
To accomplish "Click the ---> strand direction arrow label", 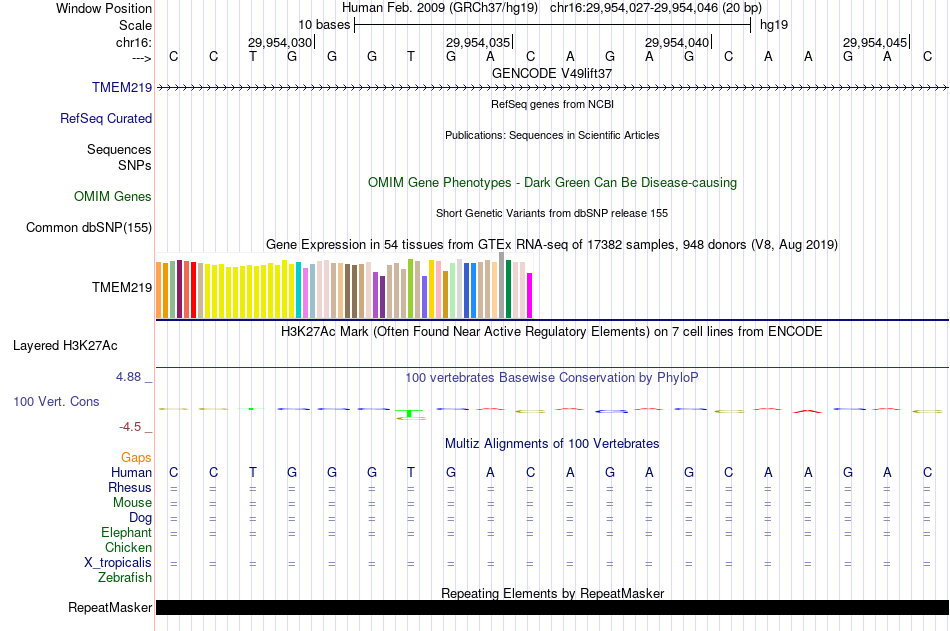I will (x=142, y=58).
